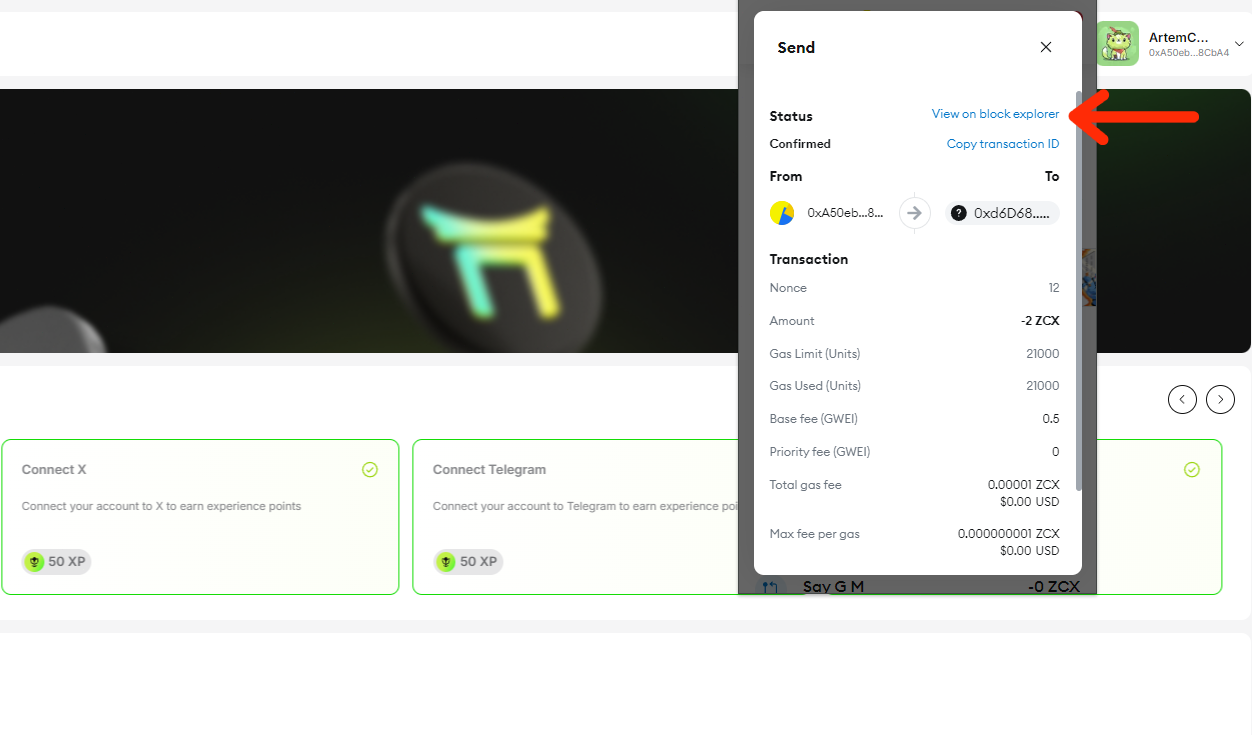Open the Say G M activity row
This screenshot has width=1252, height=735.
(x=918, y=586)
